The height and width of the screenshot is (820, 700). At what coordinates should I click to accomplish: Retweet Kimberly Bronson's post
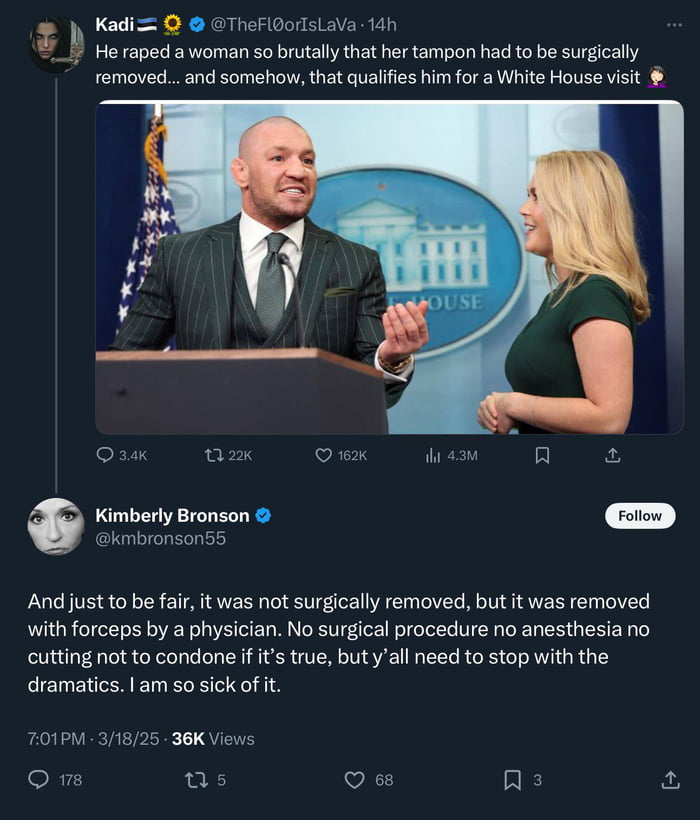coord(197,780)
